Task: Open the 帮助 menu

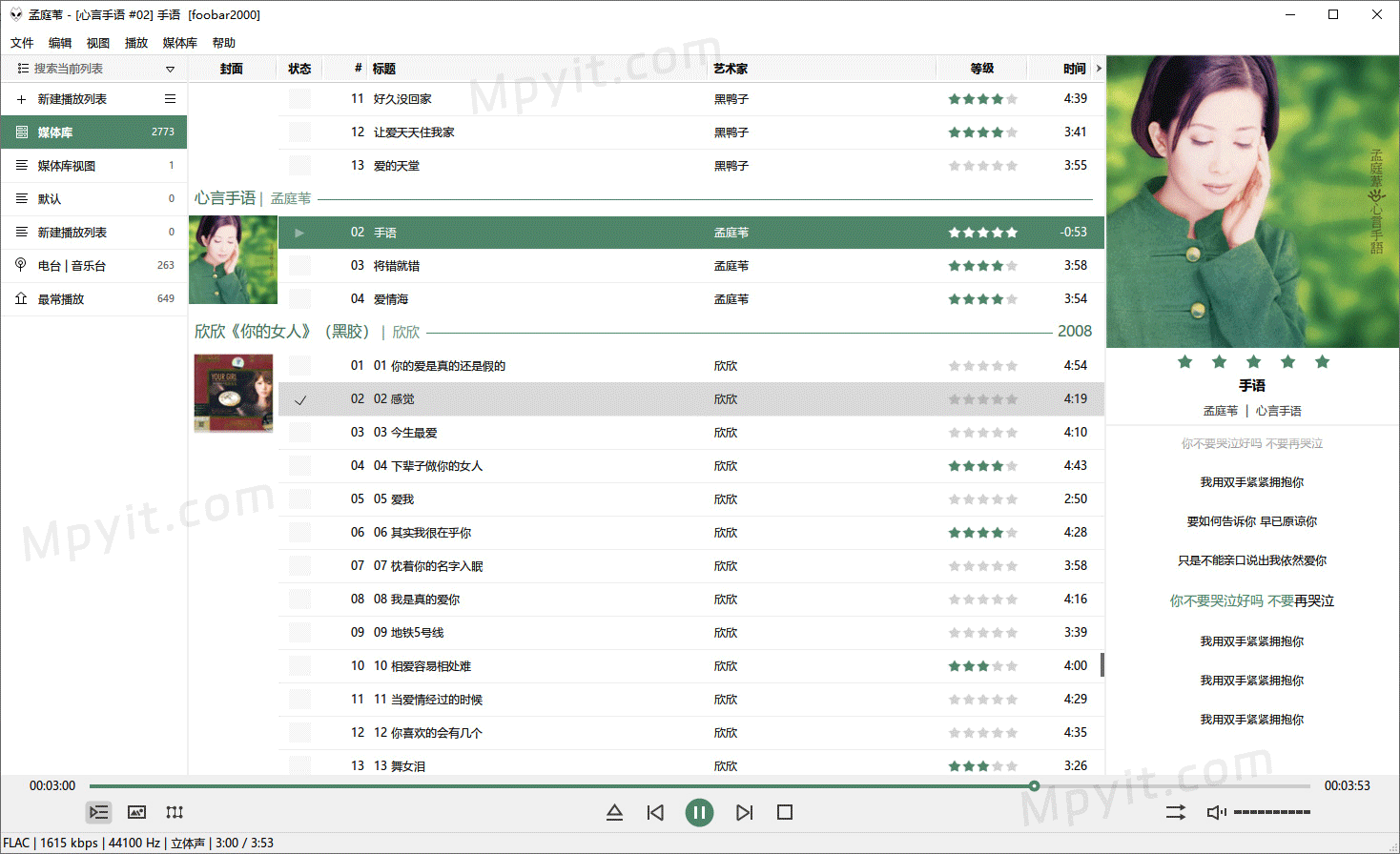Action: click(224, 43)
